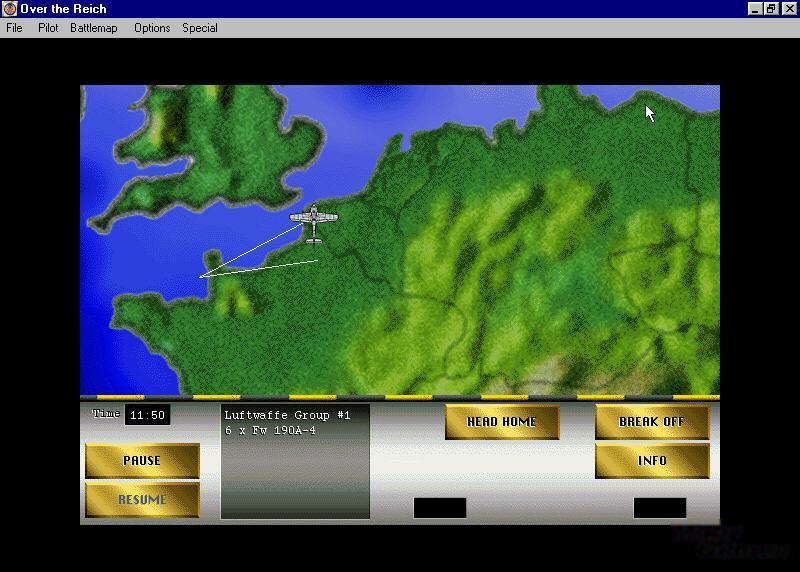Click the INFO button
Image resolution: width=800 pixels, height=572 pixels.
652,460
